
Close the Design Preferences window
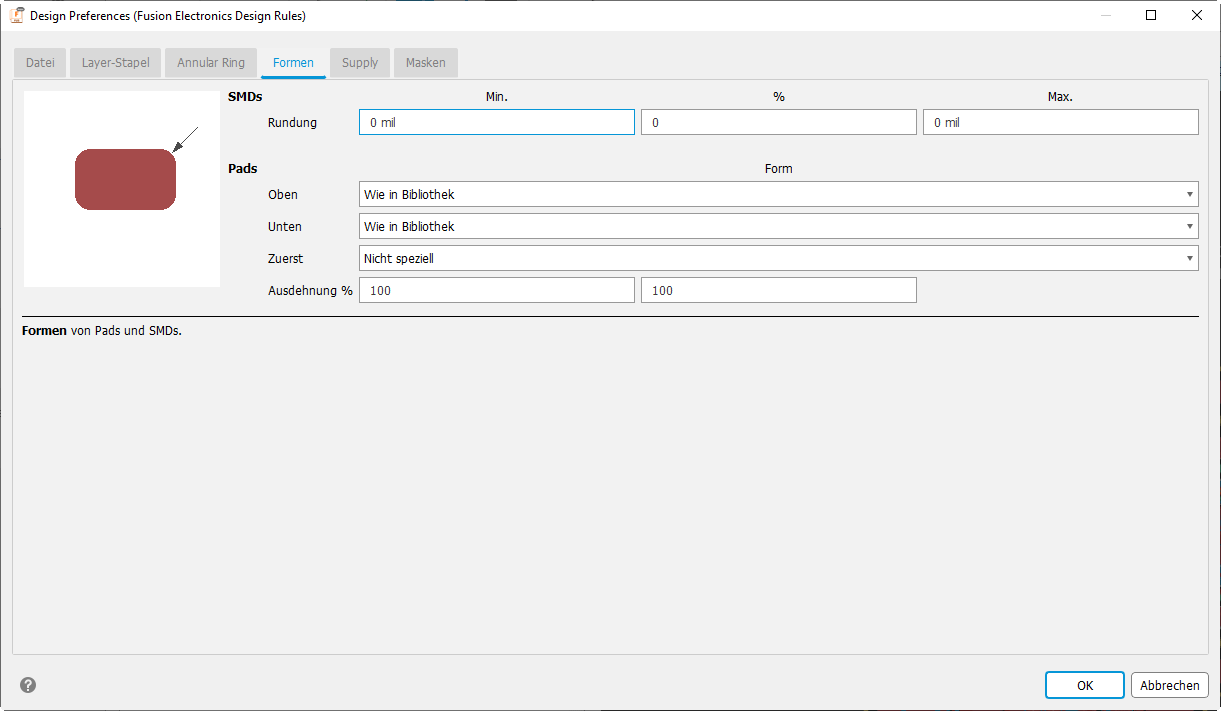[1197, 15]
